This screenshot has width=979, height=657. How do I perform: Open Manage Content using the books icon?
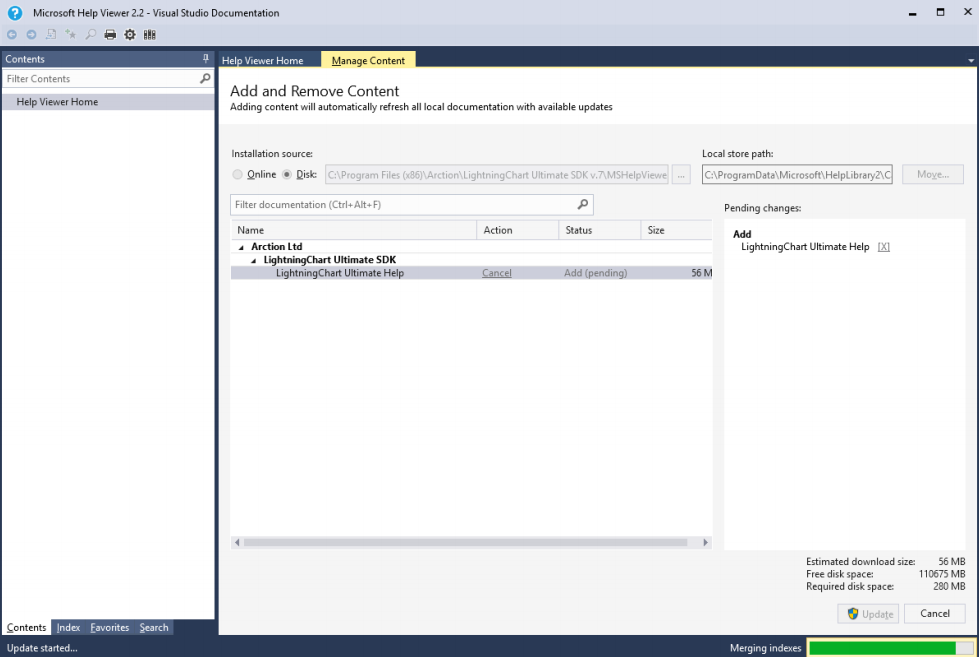point(149,34)
